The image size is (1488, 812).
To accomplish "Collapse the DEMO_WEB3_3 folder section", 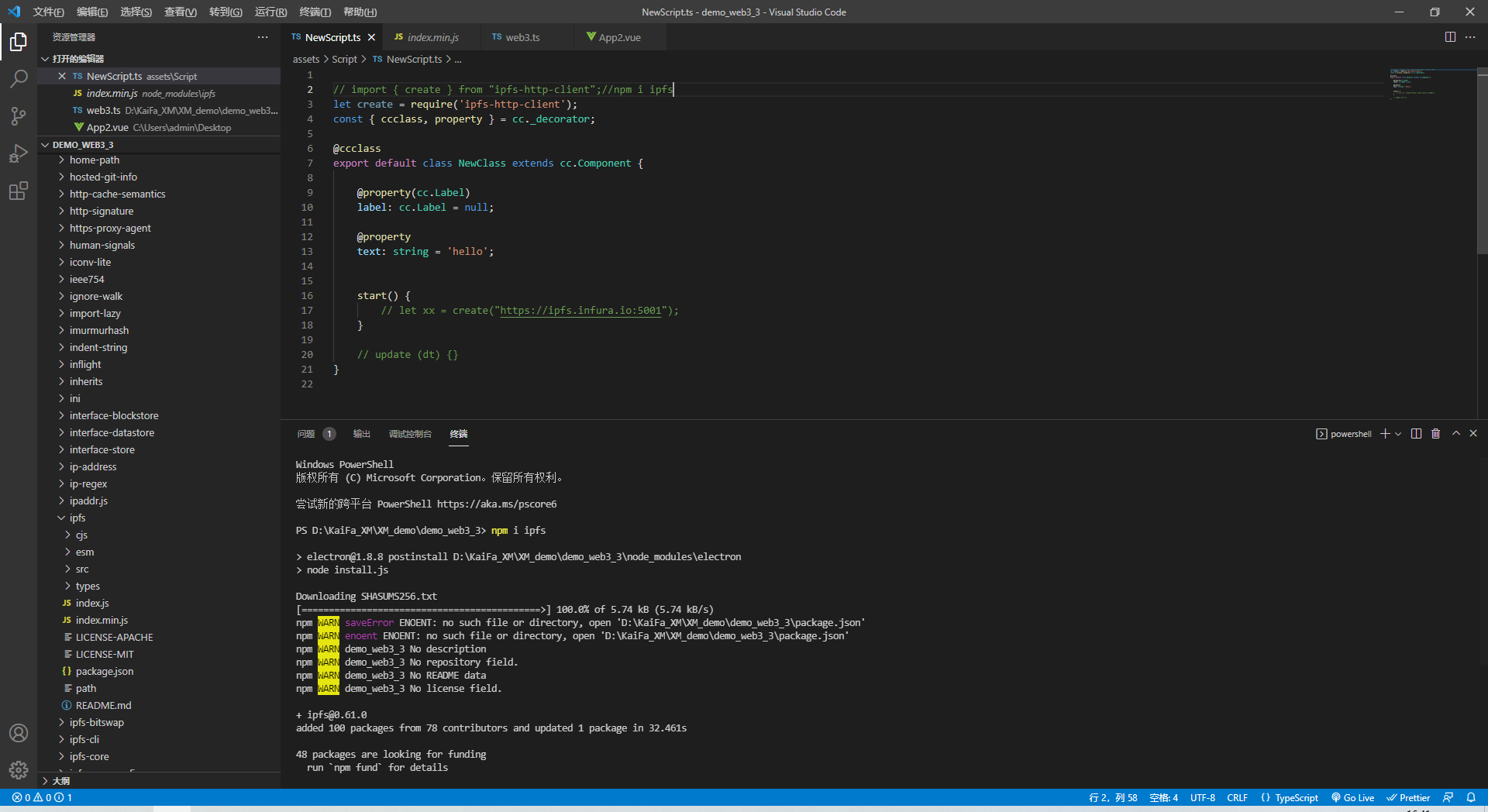I will click(x=159, y=145).
